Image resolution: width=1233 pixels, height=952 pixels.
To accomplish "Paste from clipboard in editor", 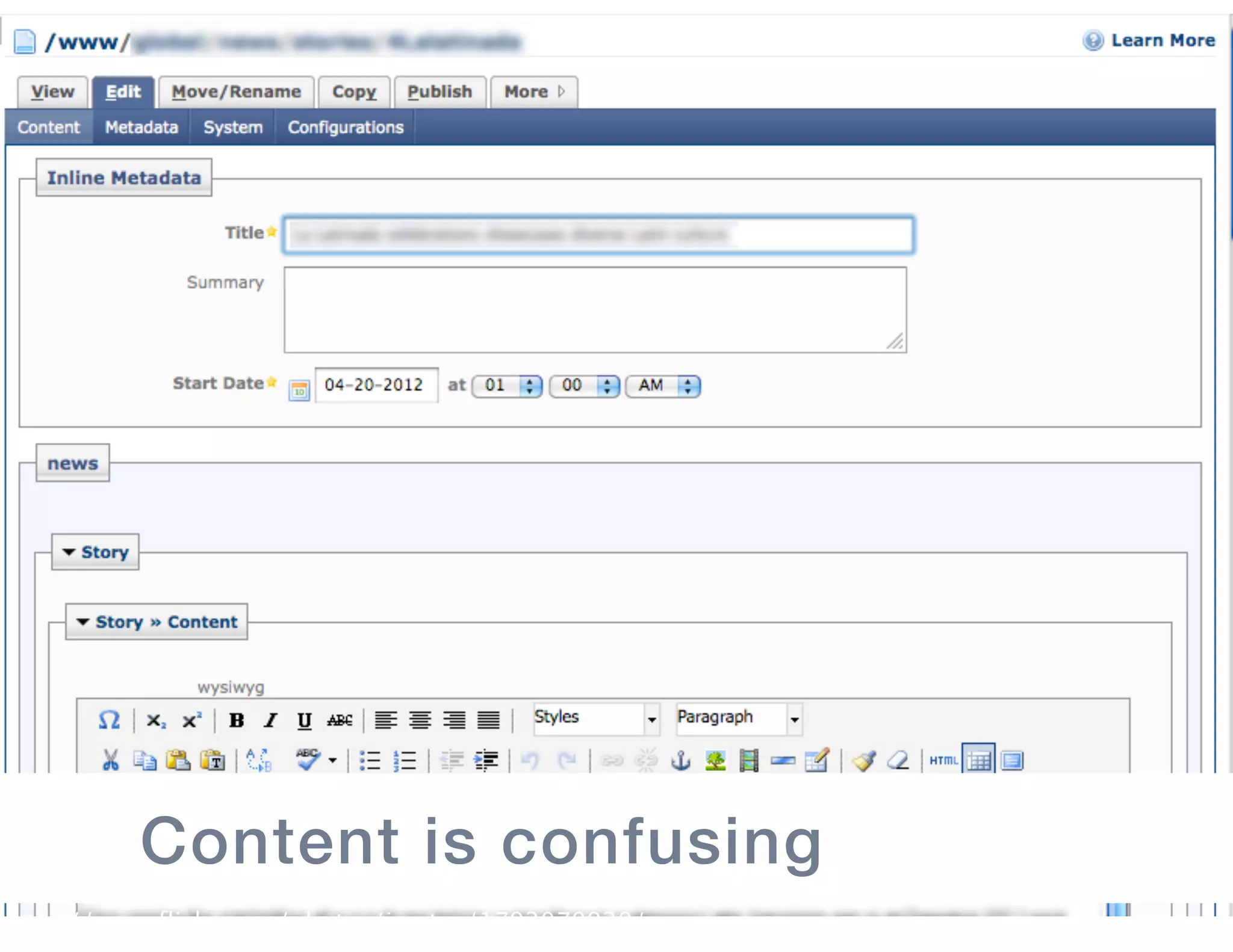I will coord(178,761).
